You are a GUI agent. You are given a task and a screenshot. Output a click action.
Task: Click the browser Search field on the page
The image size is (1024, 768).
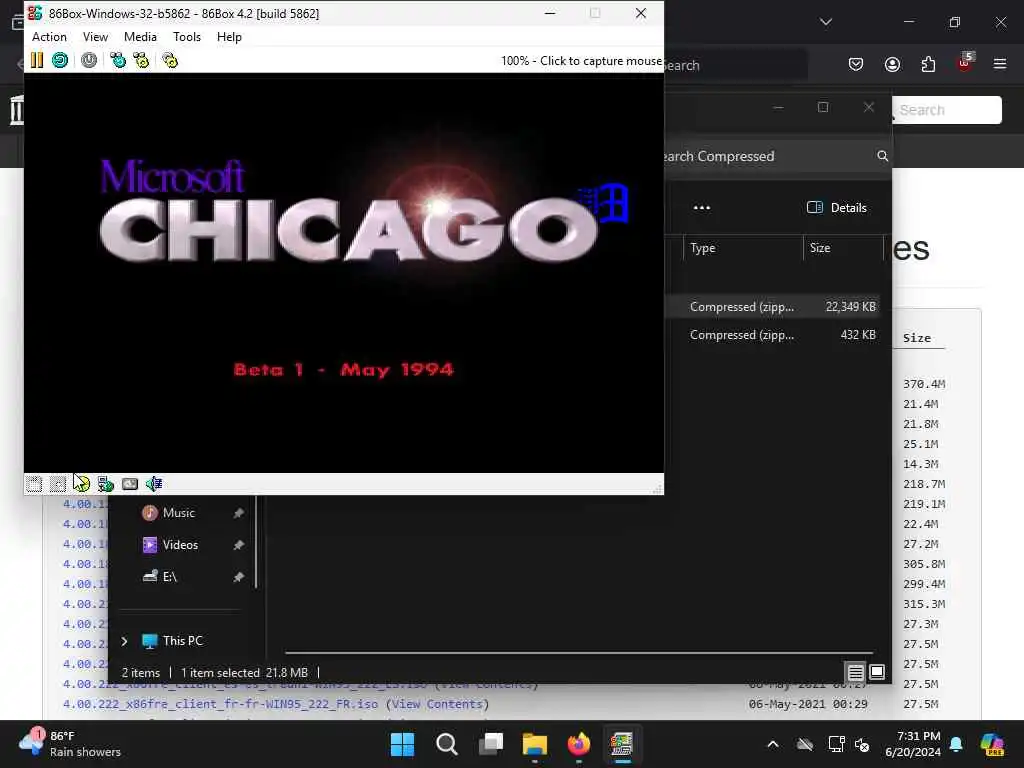947,110
